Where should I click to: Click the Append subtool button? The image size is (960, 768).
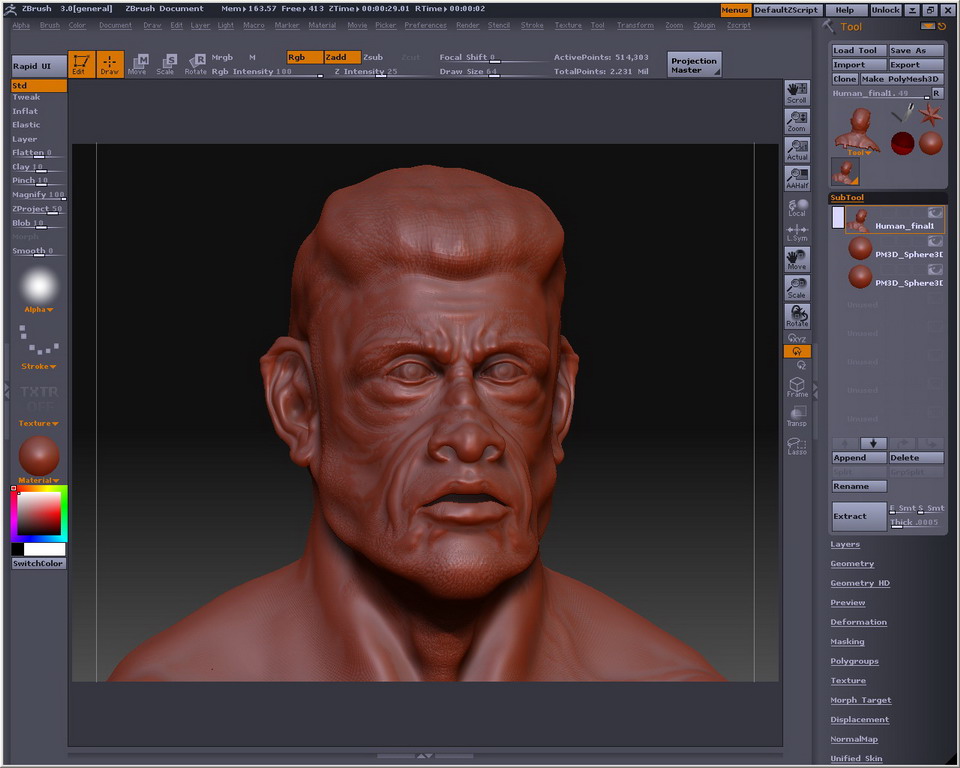click(x=858, y=457)
